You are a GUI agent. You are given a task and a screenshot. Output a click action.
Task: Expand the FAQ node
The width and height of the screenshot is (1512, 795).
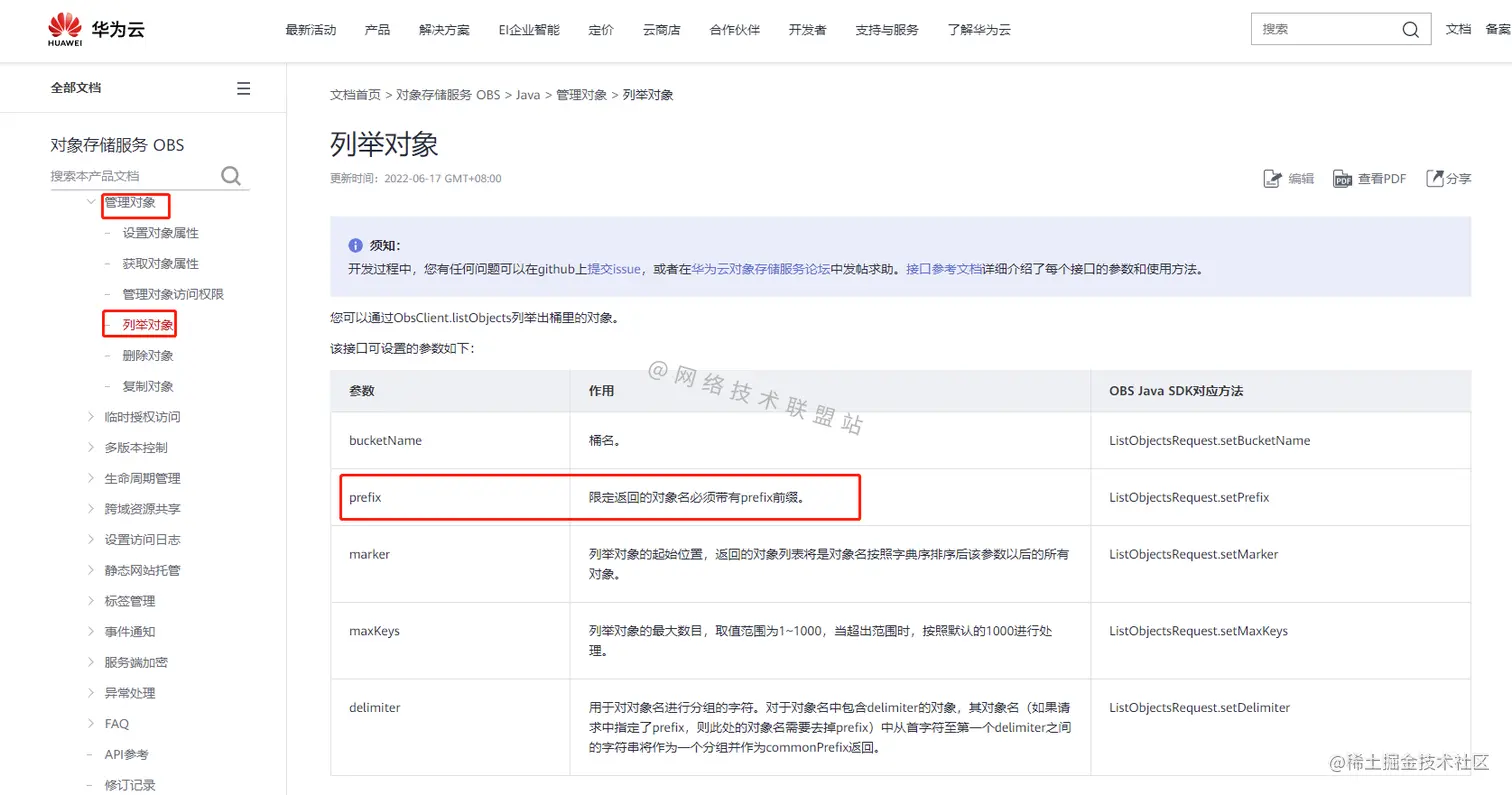click(91, 723)
